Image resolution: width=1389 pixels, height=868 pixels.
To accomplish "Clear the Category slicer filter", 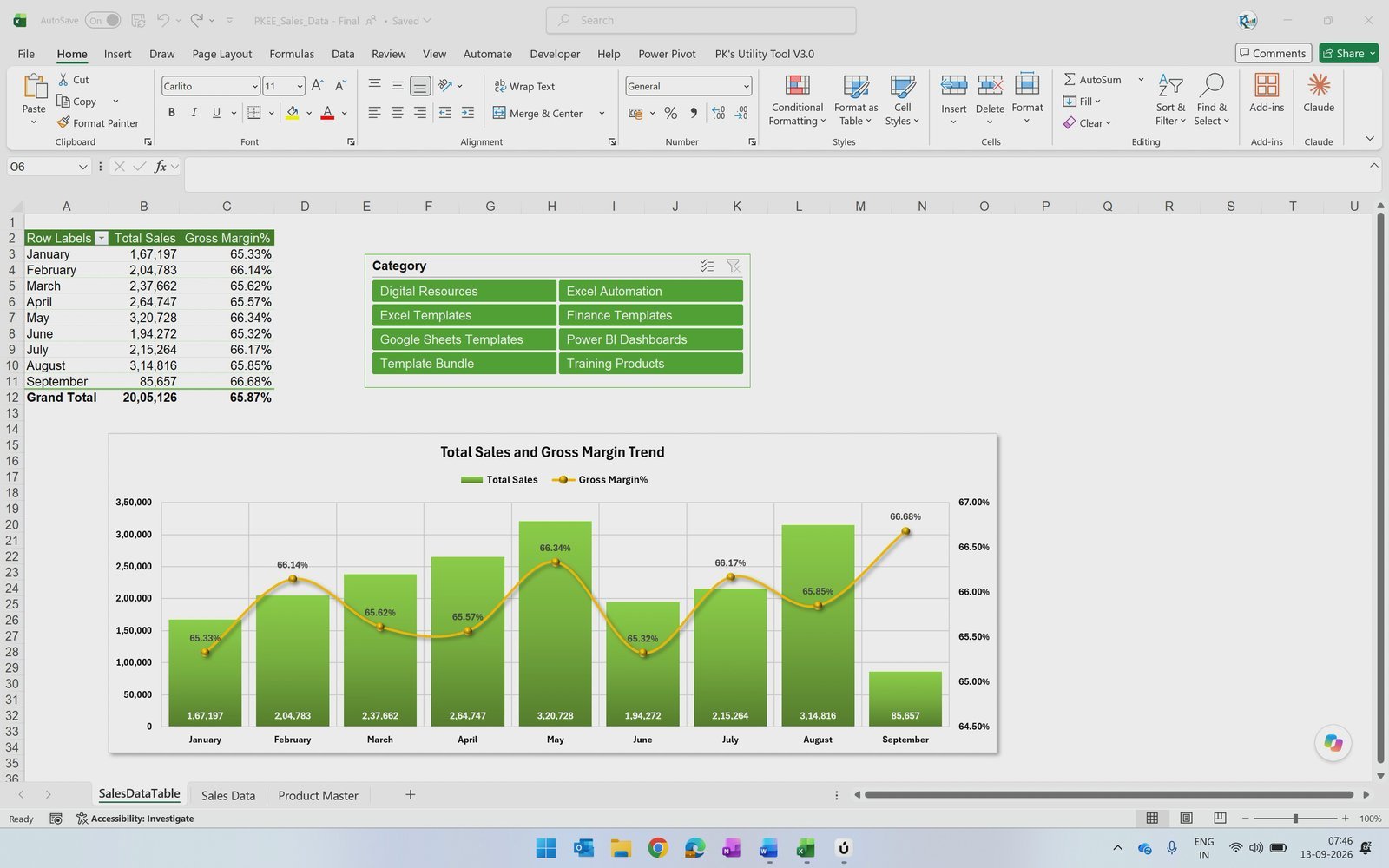I will click(734, 266).
